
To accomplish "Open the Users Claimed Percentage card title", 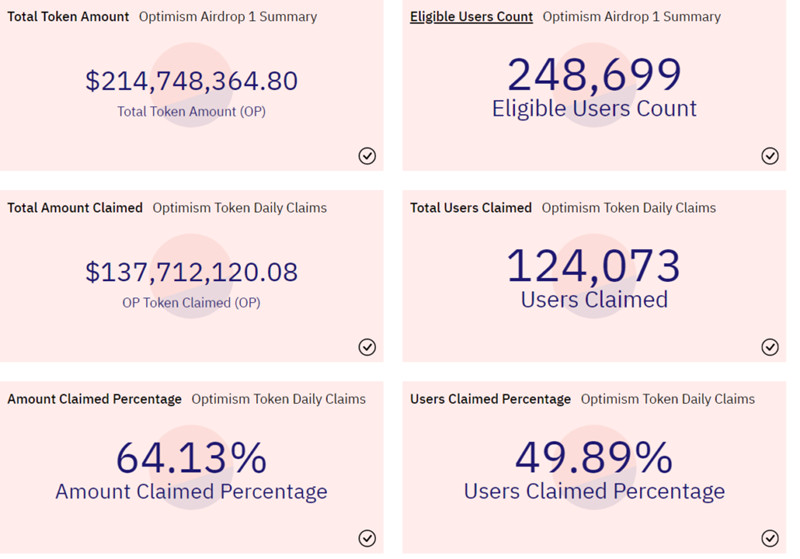I will [490, 399].
